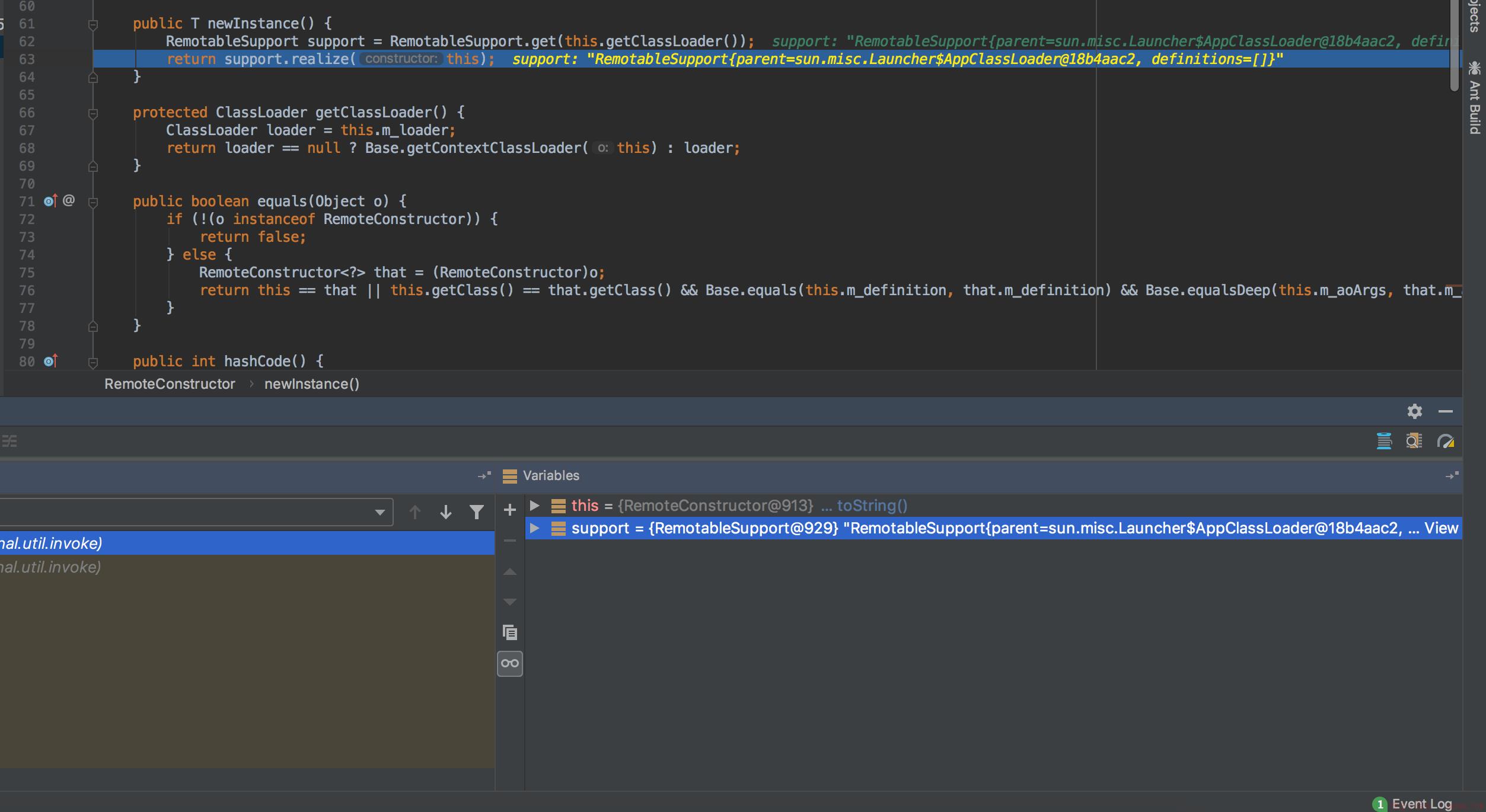
Task: Toggle show watches glasses icon
Action: coord(510,663)
